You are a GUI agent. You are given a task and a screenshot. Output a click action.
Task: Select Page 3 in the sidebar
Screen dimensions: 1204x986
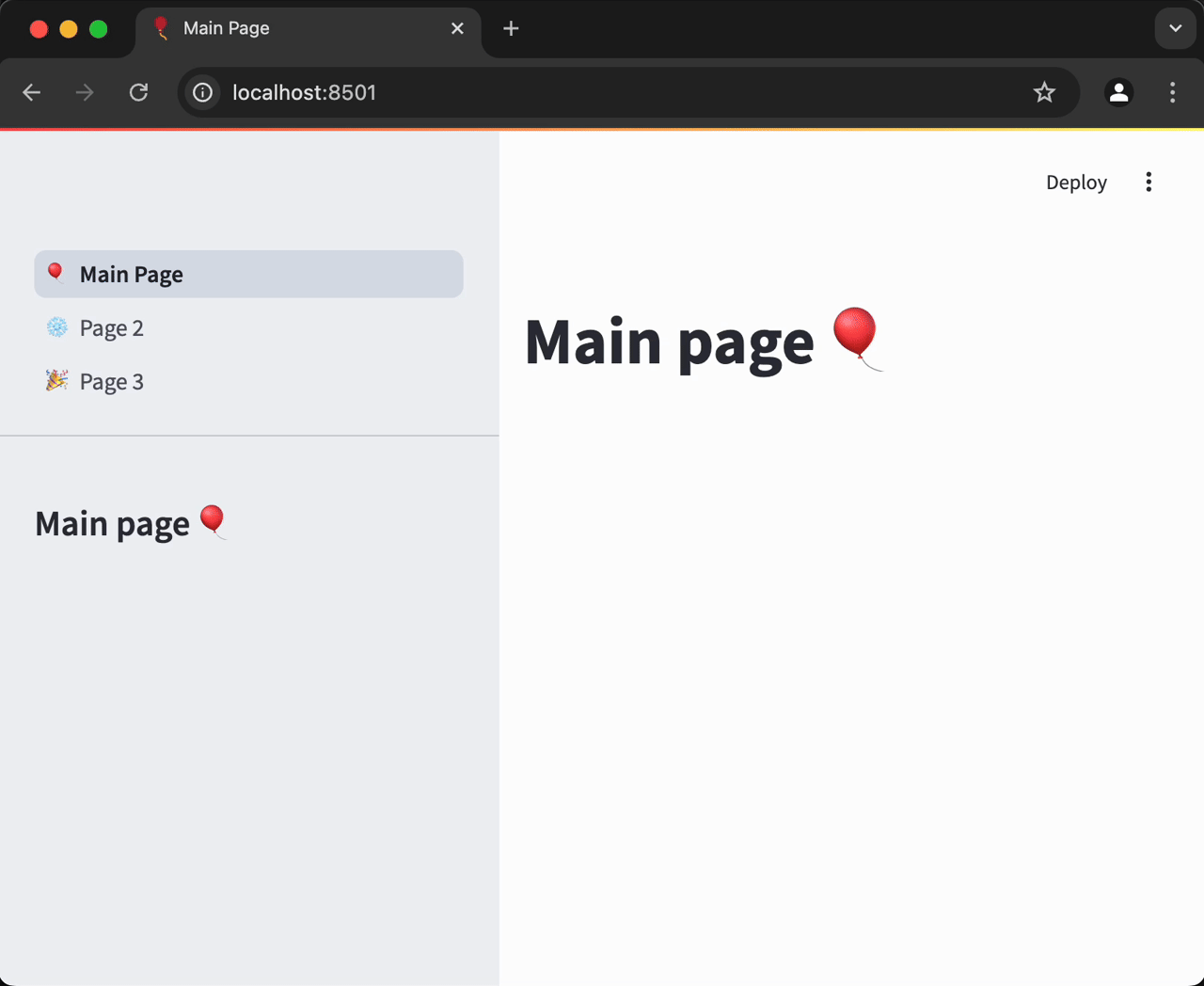click(x=110, y=381)
